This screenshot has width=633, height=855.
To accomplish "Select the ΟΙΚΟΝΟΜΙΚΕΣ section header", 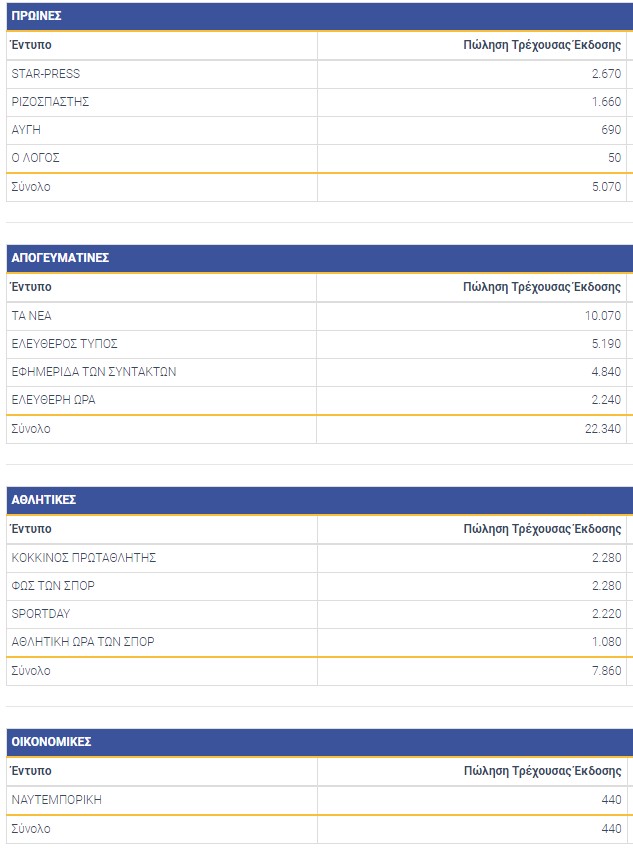I will 51,742.
